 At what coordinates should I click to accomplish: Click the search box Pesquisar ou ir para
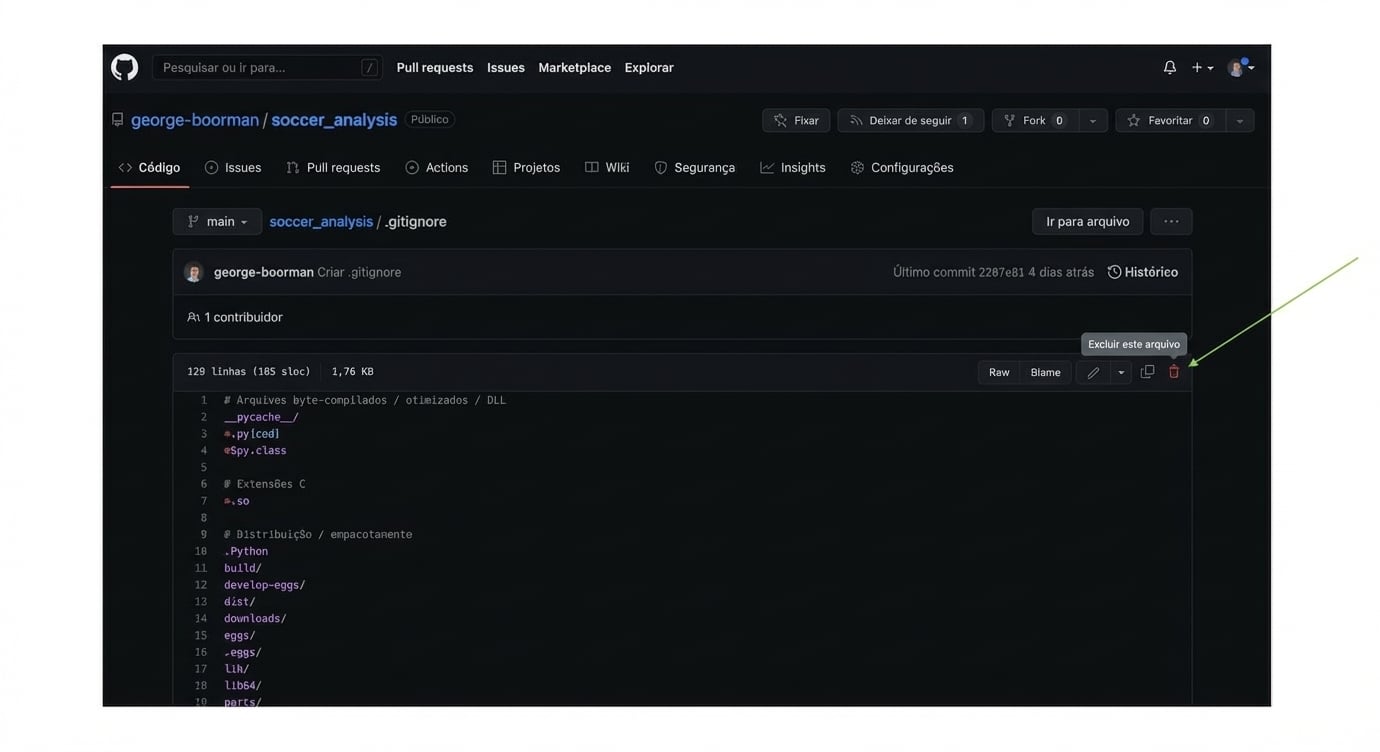(x=260, y=68)
